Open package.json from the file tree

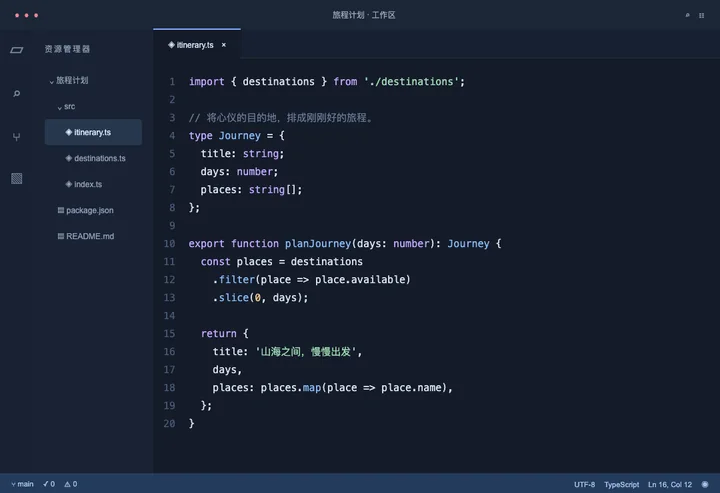click(93, 210)
